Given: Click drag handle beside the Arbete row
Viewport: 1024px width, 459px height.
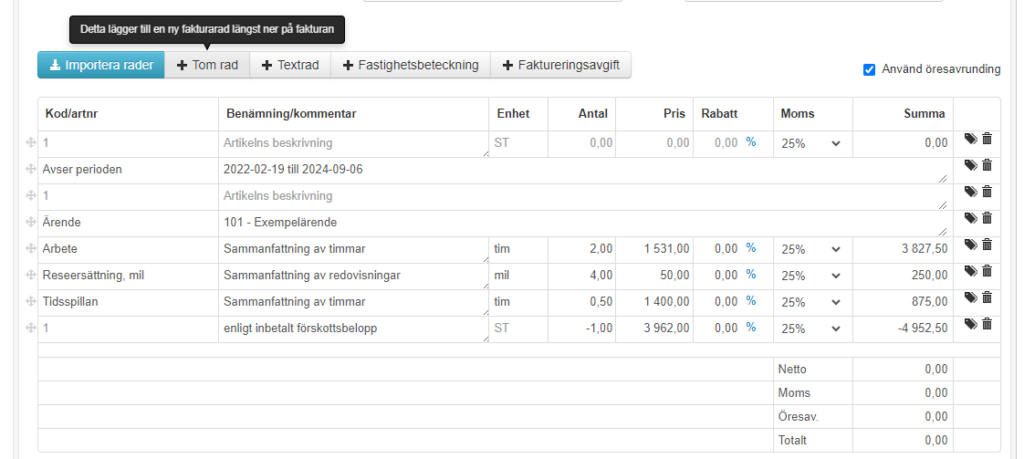Looking at the screenshot, I should click(30, 249).
